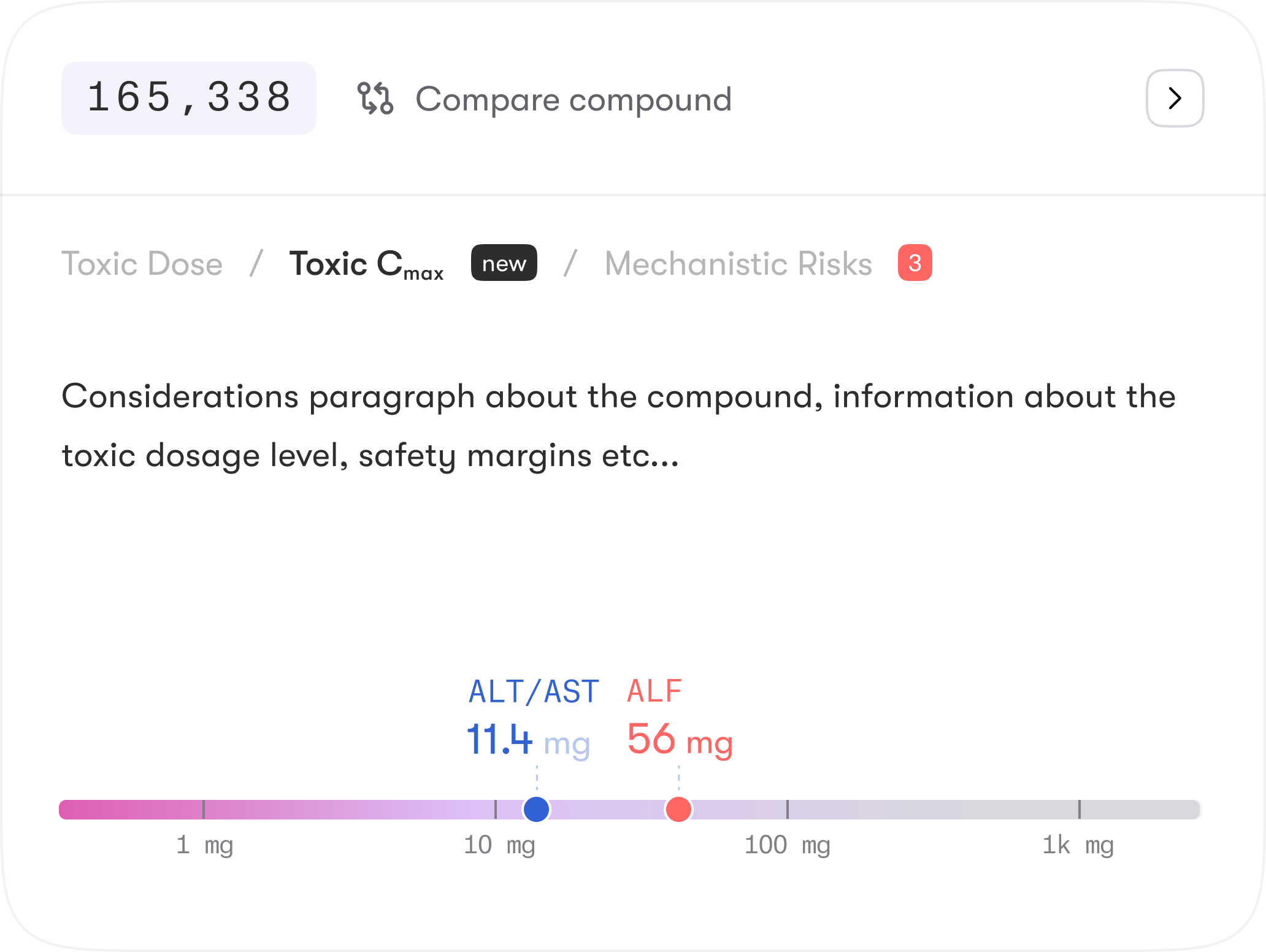Click the ALT/AST label above the scale
1266x952 pixels.
tap(534, 692)
